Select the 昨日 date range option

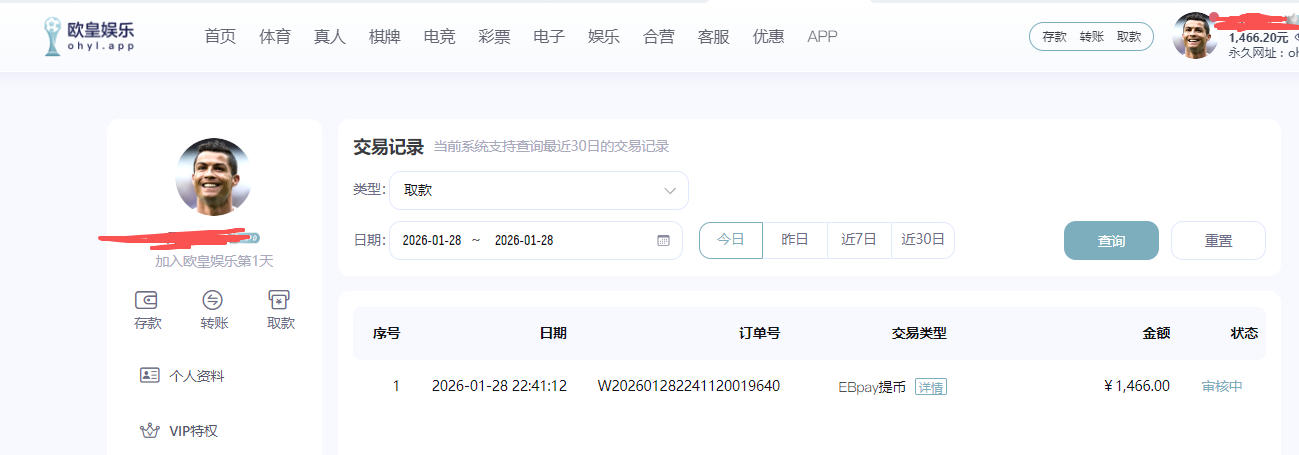point(795,240)
